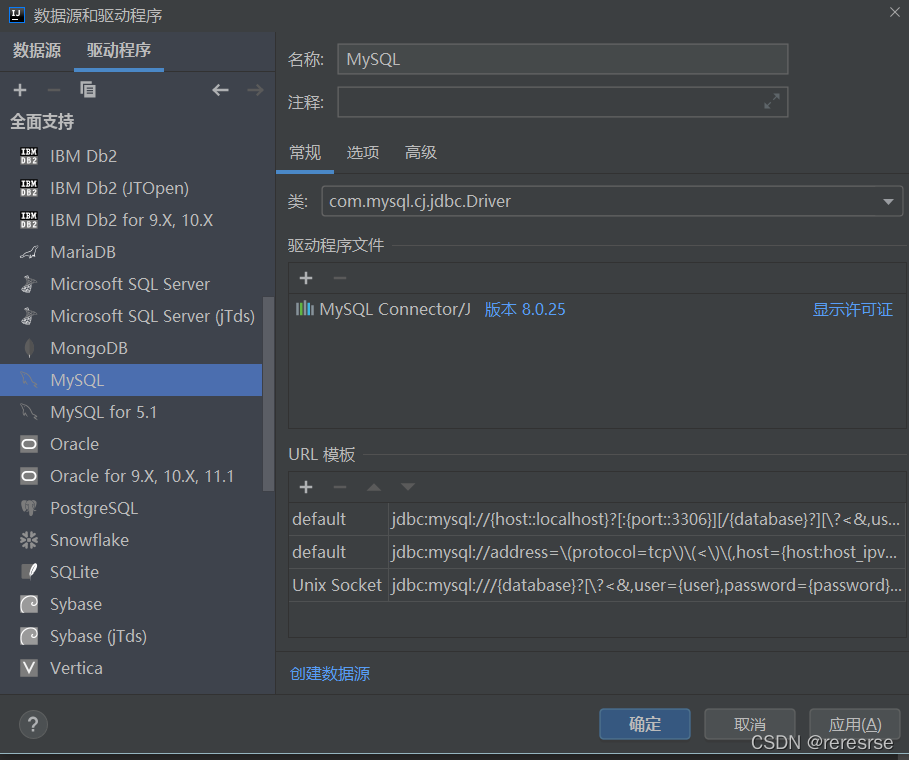Add a new driver with plus icon
This screenshot has height=760, width=909.
20,90
